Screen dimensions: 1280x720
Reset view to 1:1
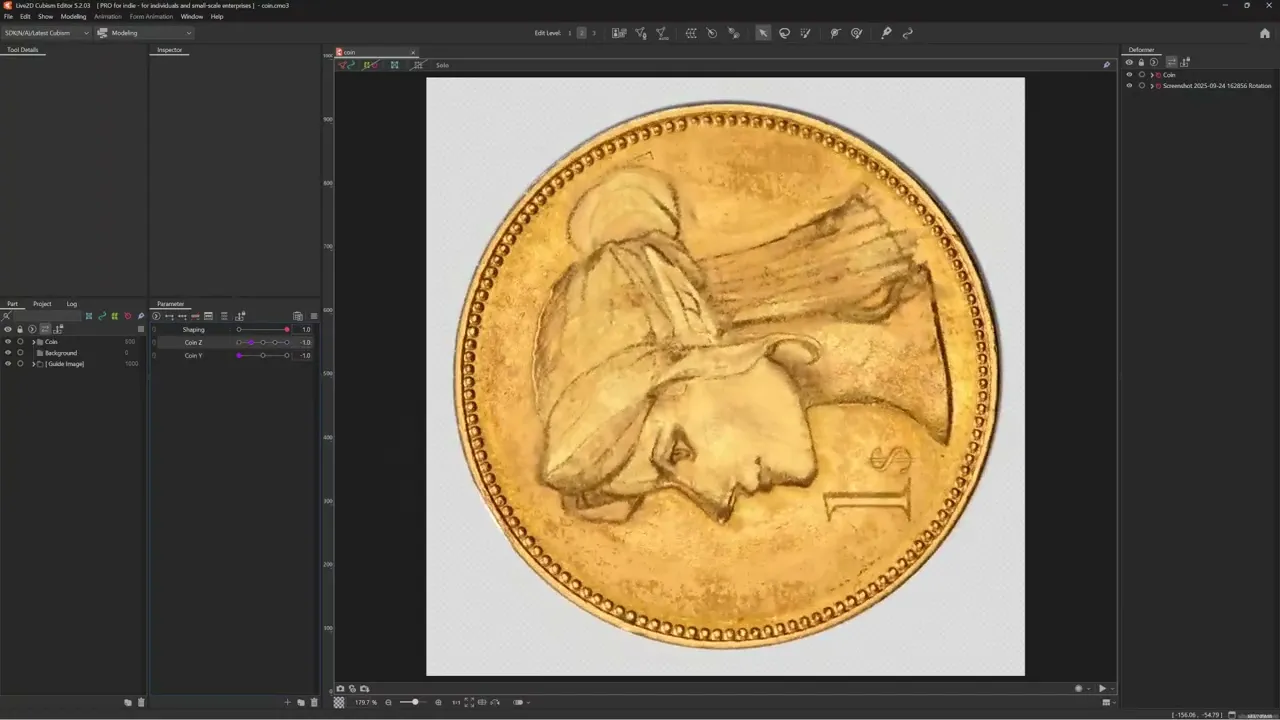456,702
